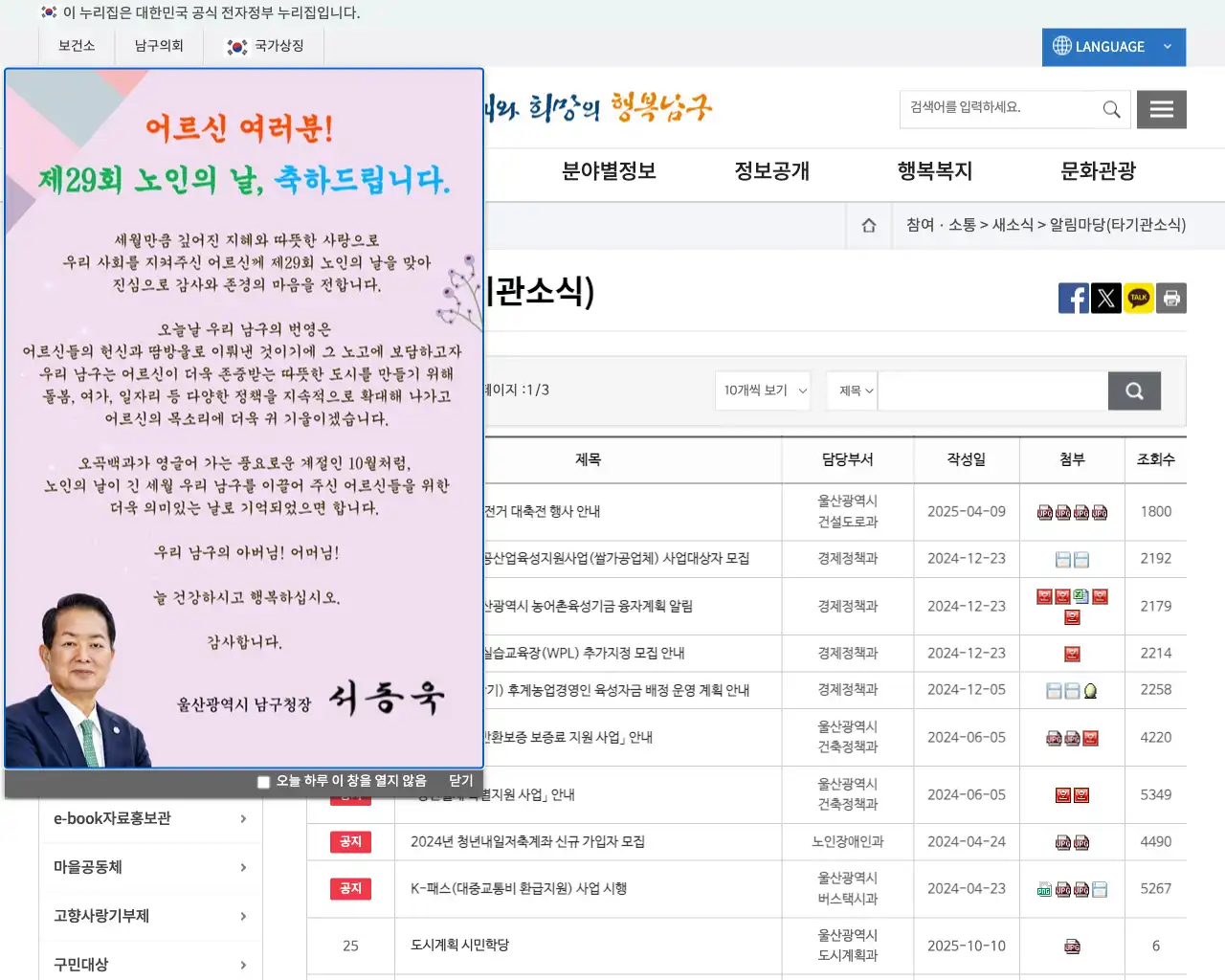The image size is (1225, 980).
Task: Run the board search with the gray magnifier button
Action: tap(1134, 390)
